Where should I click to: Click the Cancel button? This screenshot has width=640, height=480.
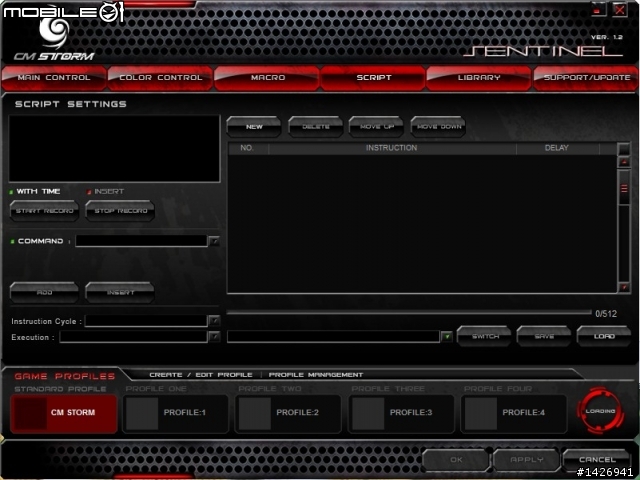click(x=597, y=460)
